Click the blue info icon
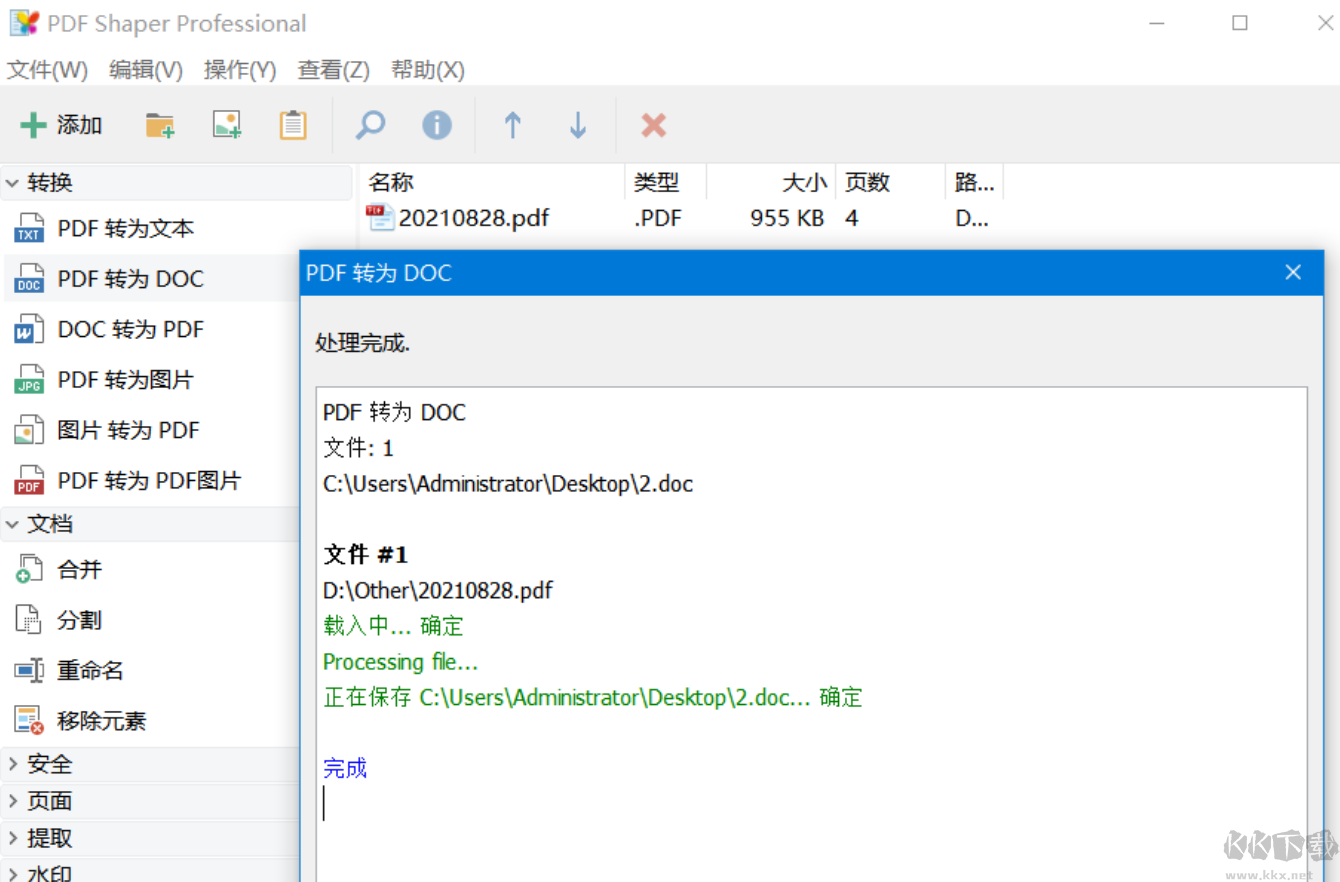1340x882 pixels. [437, 125]
